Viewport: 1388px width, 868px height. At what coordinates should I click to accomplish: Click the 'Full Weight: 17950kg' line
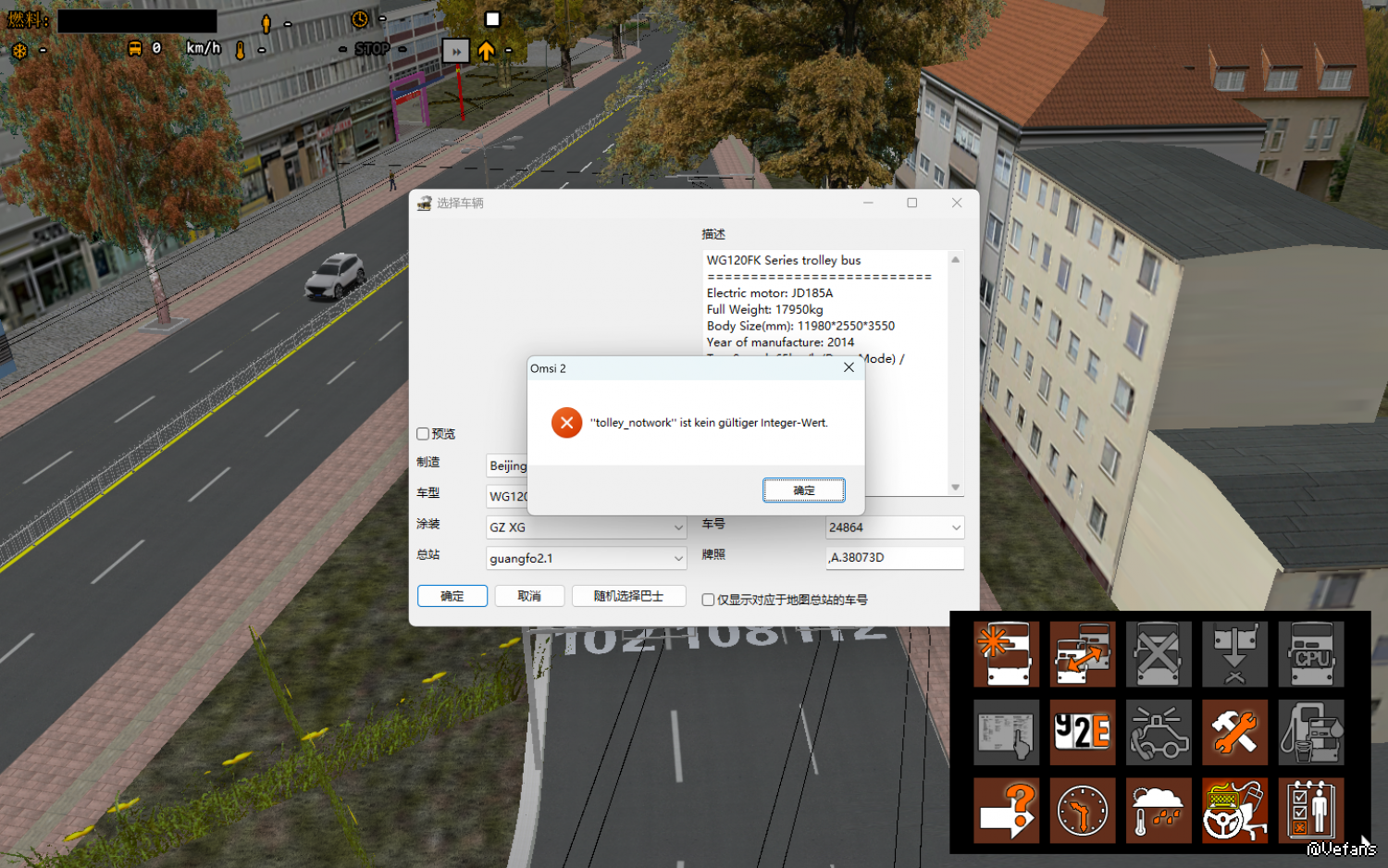pos(765,310)
